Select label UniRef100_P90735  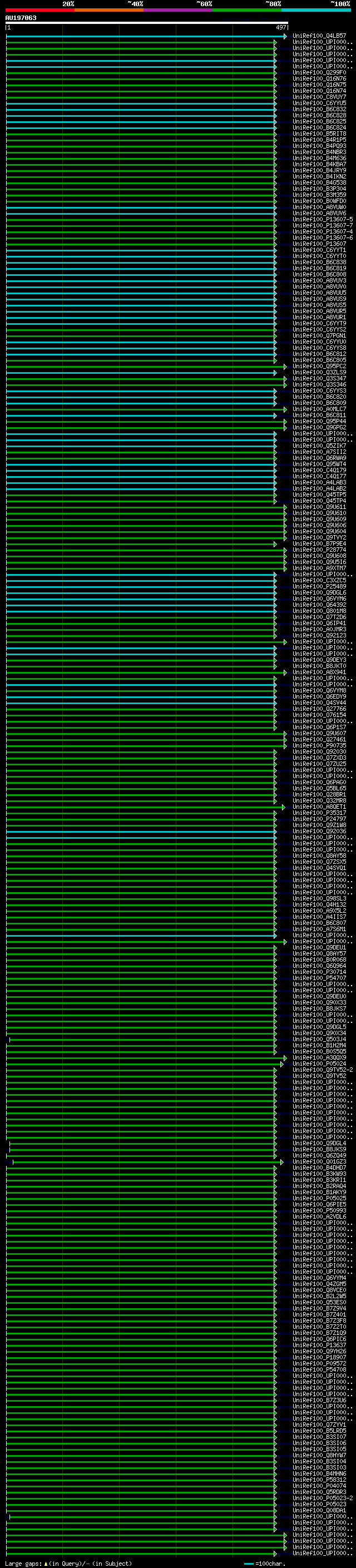point(319,746)
